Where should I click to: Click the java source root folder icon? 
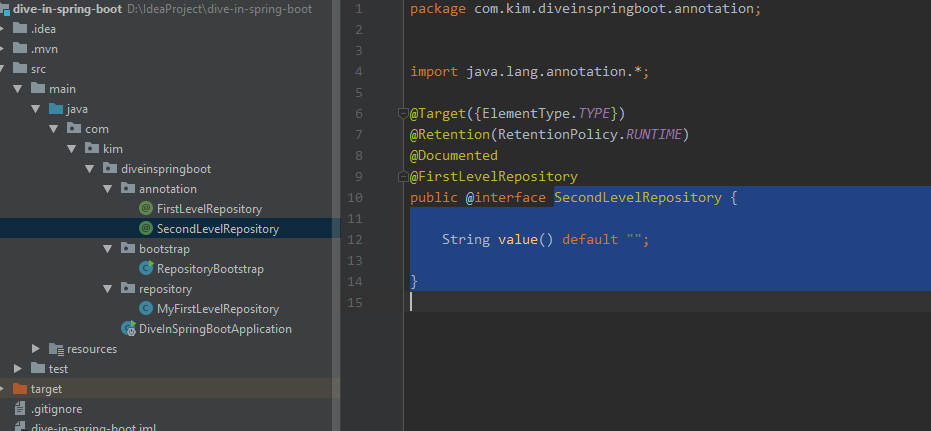(x=56, y=109)
